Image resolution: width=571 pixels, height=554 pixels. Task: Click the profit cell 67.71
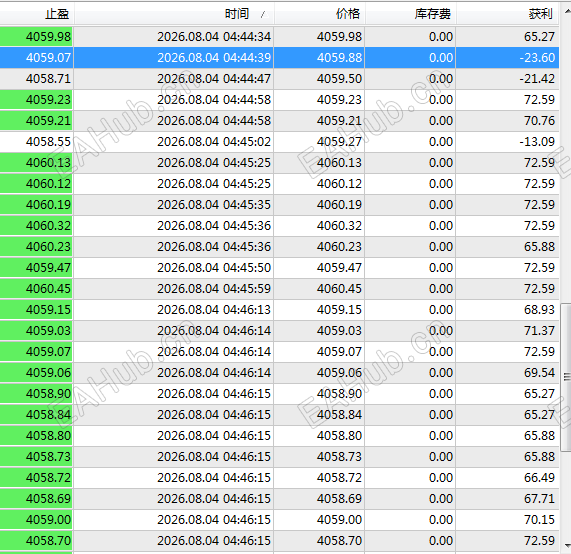click(507, 499)
